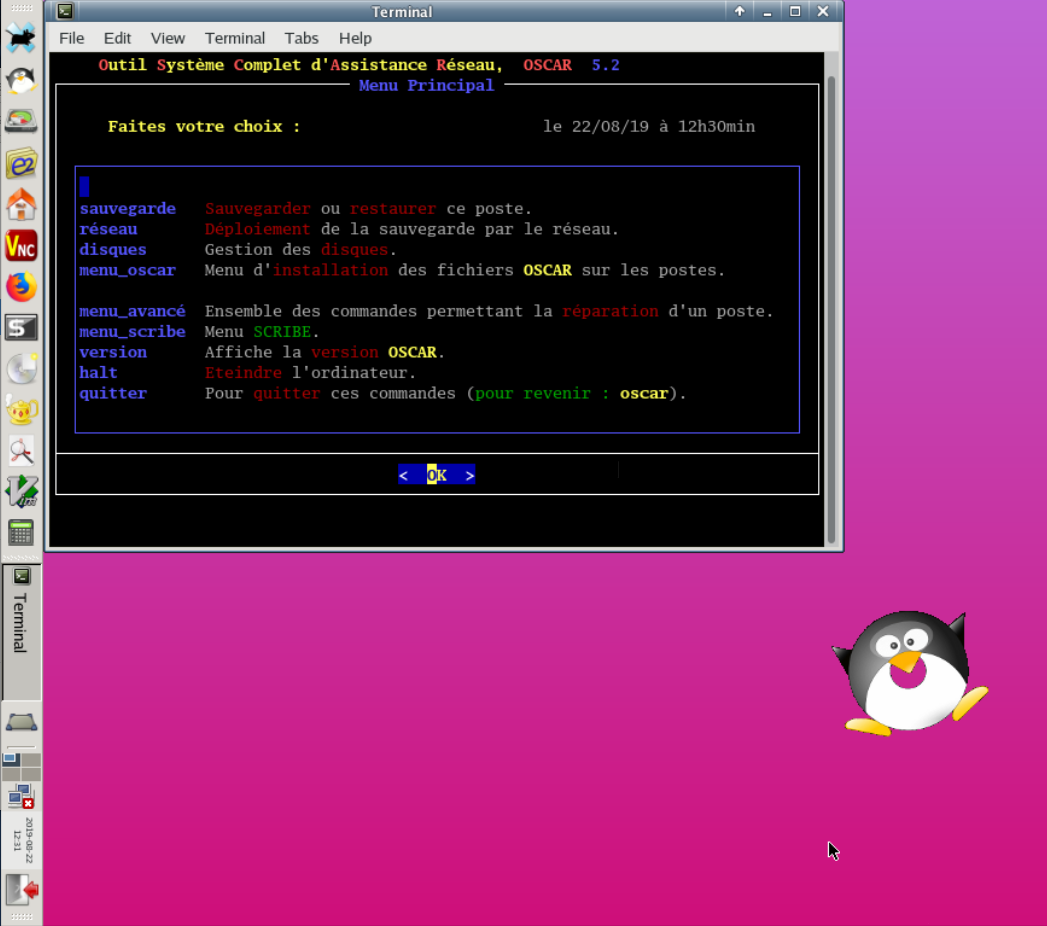Screen dimensions: 1047x926
Task: Choose the menu_avancé option
Action: pos(132,311)
